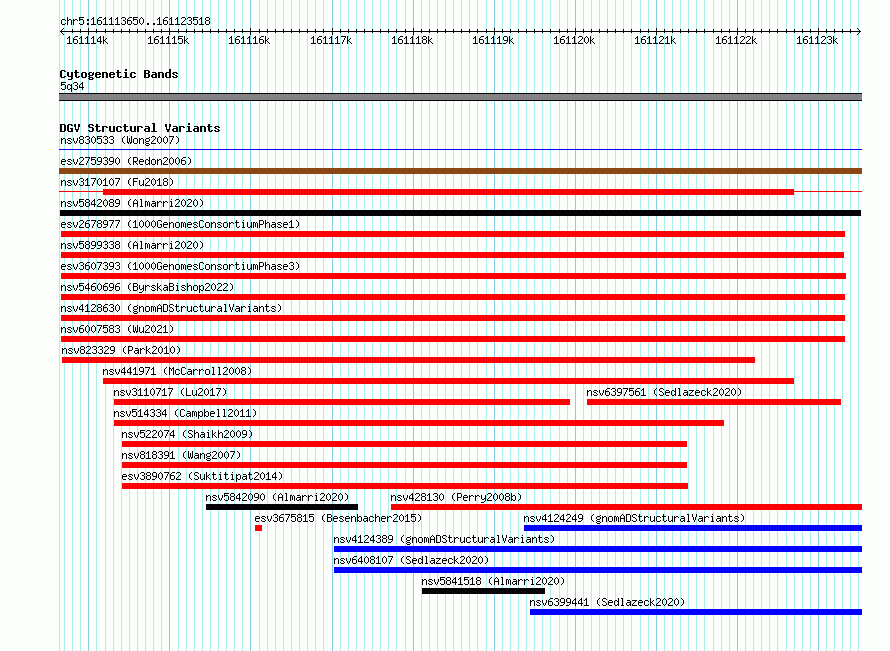Open nsv4124389 (gnomADStructuralVariants) label
890x651 pixels.
coord(444,539)
